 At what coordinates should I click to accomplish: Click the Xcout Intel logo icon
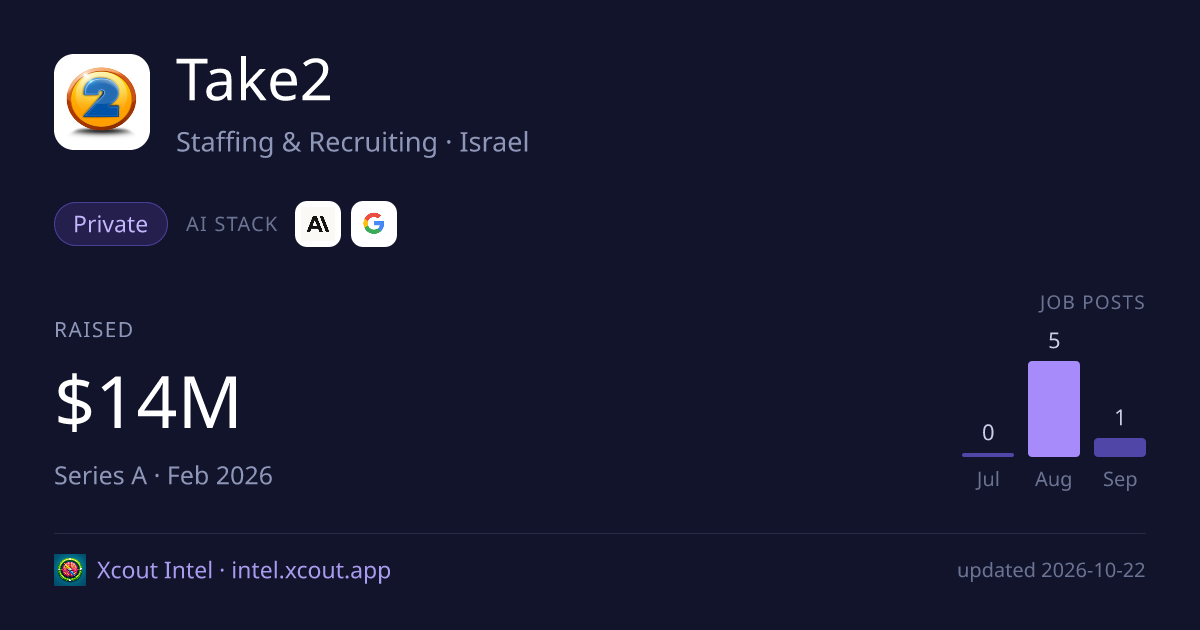tap(70, 570)
